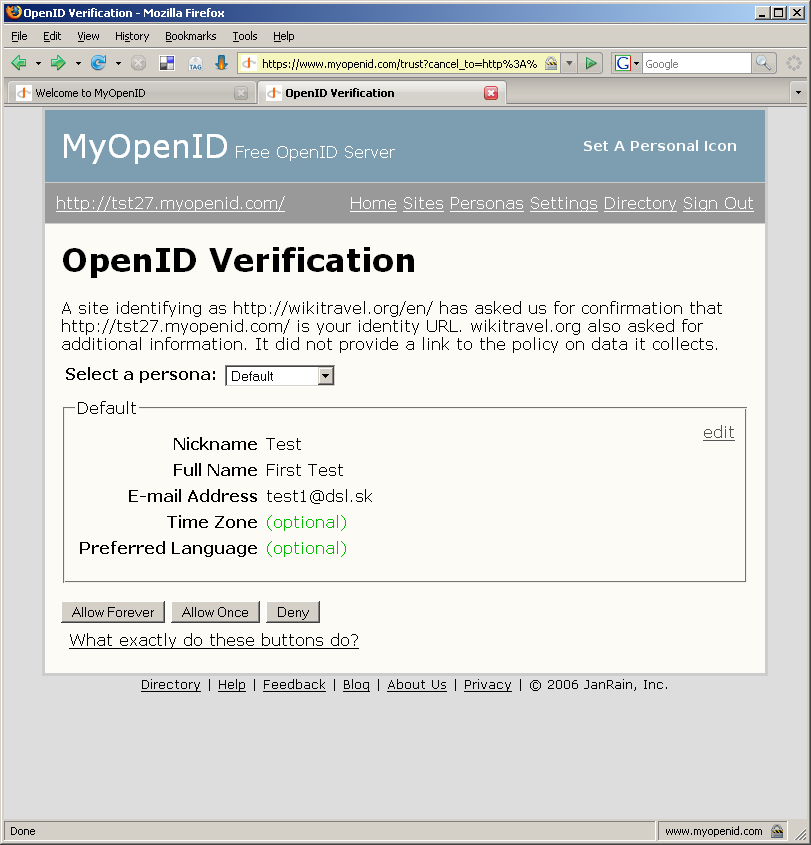Open the Bookmarks menu
This screenshot has width=811, height=845.
tap(191, 36)
